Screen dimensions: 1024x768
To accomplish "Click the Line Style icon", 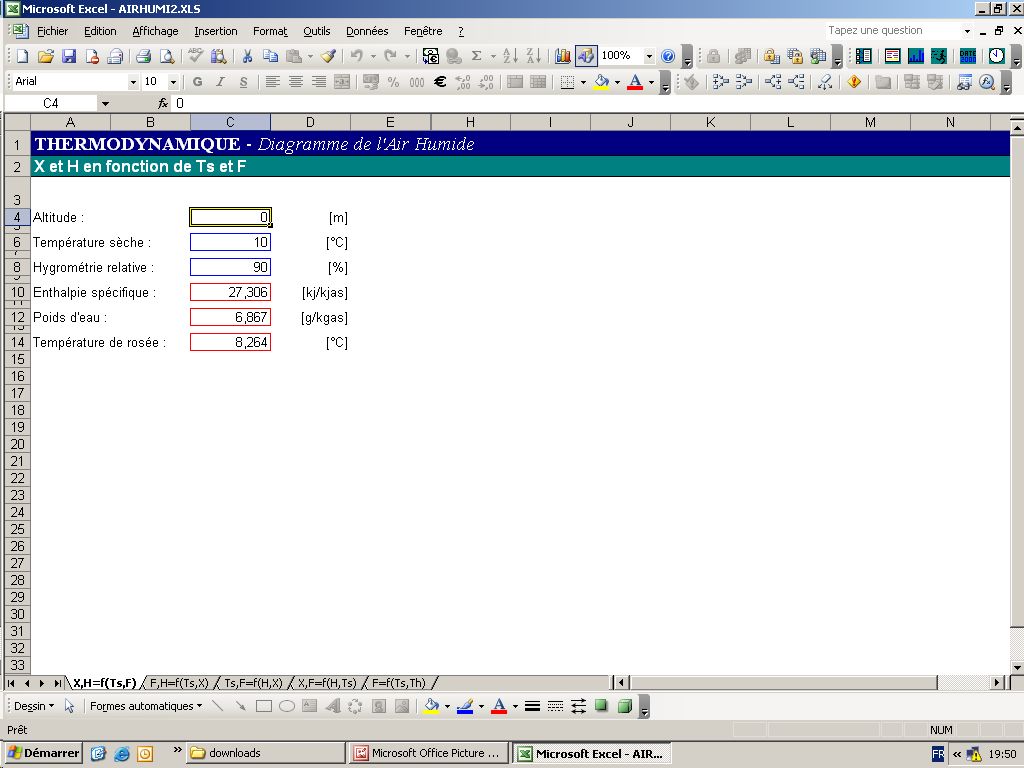I will [532, 706].
